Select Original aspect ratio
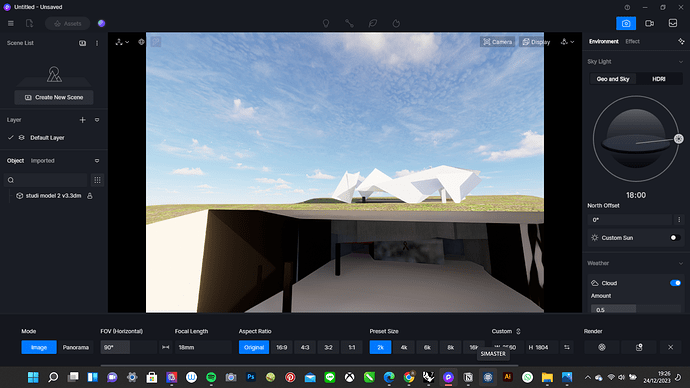The width and height of the screenshot is (690, 388). 254,347
